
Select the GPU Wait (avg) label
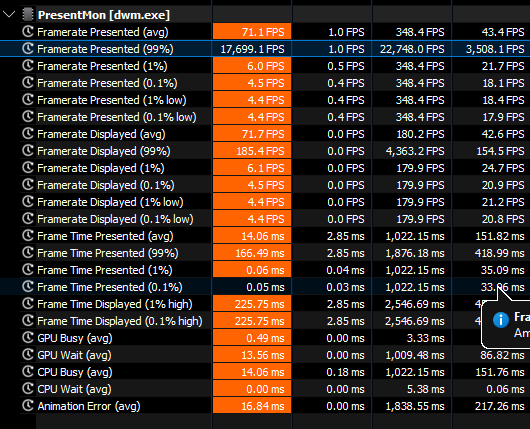[74, 355]
